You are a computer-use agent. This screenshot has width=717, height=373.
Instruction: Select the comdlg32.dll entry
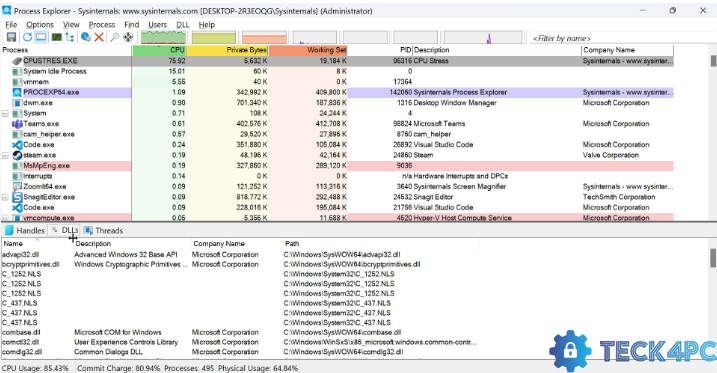pos(240,352)
